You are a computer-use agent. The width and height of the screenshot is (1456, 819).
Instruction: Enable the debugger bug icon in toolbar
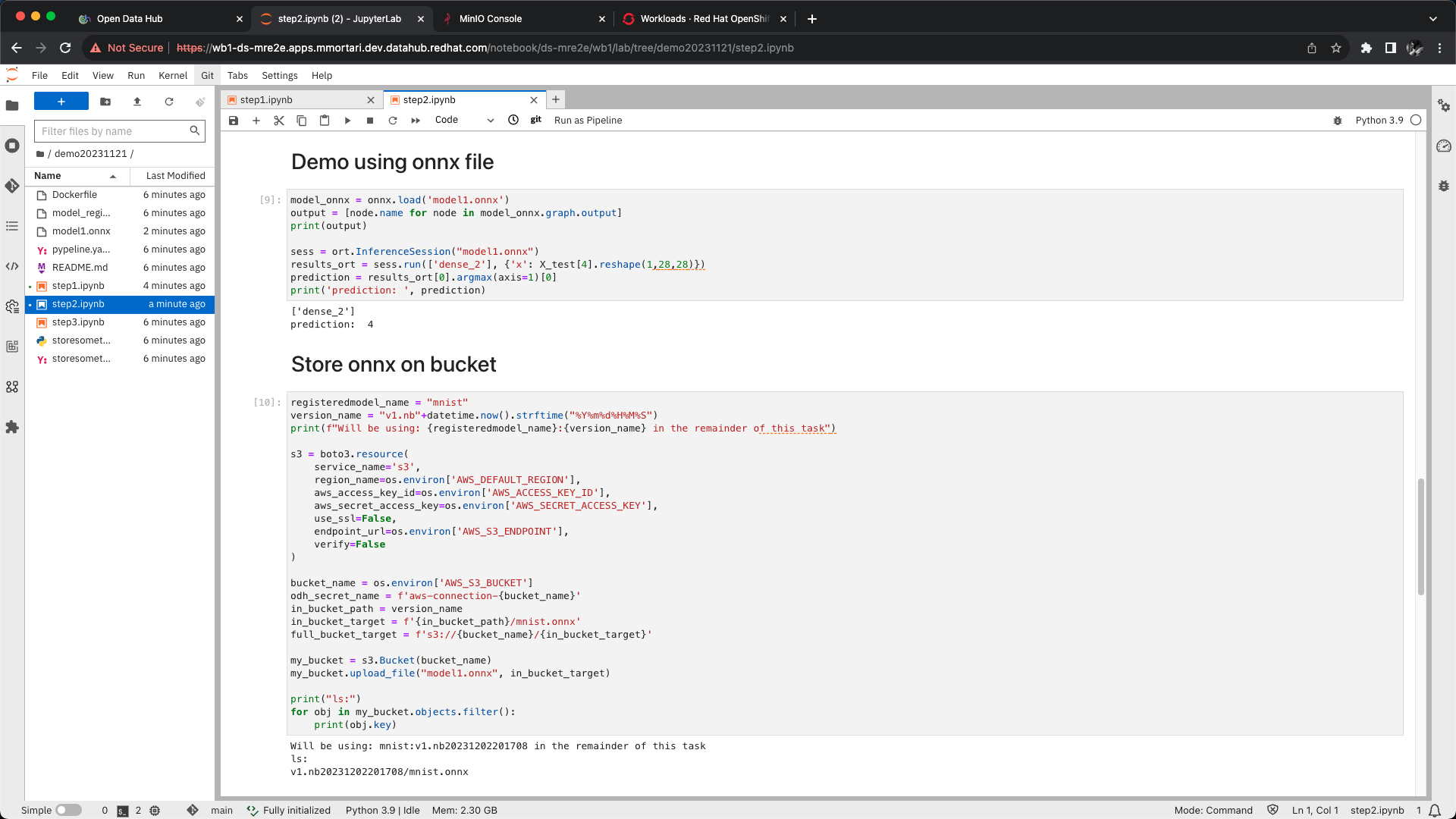coord(1338,121)
